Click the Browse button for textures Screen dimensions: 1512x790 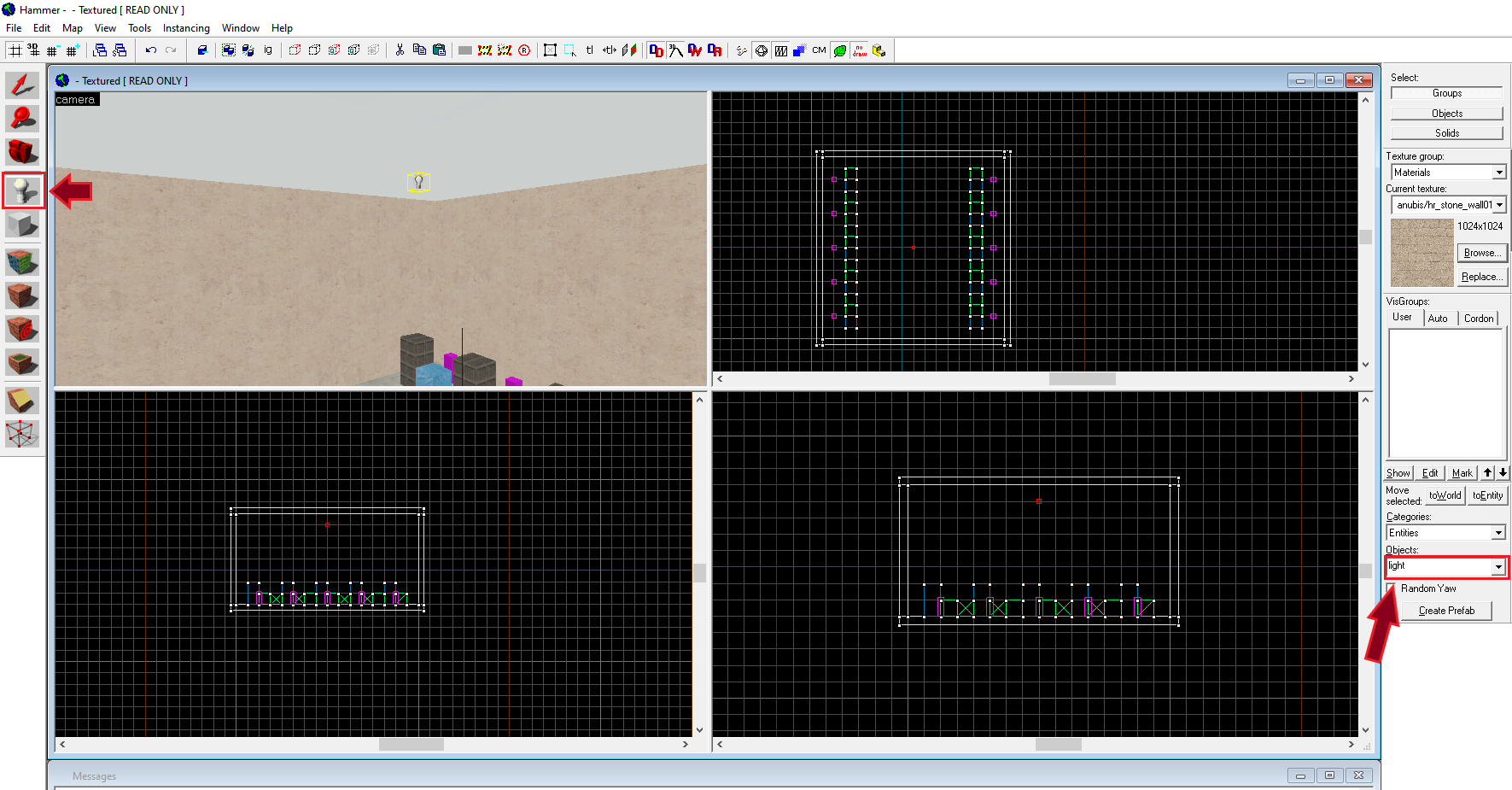(x=1481, y=252)
